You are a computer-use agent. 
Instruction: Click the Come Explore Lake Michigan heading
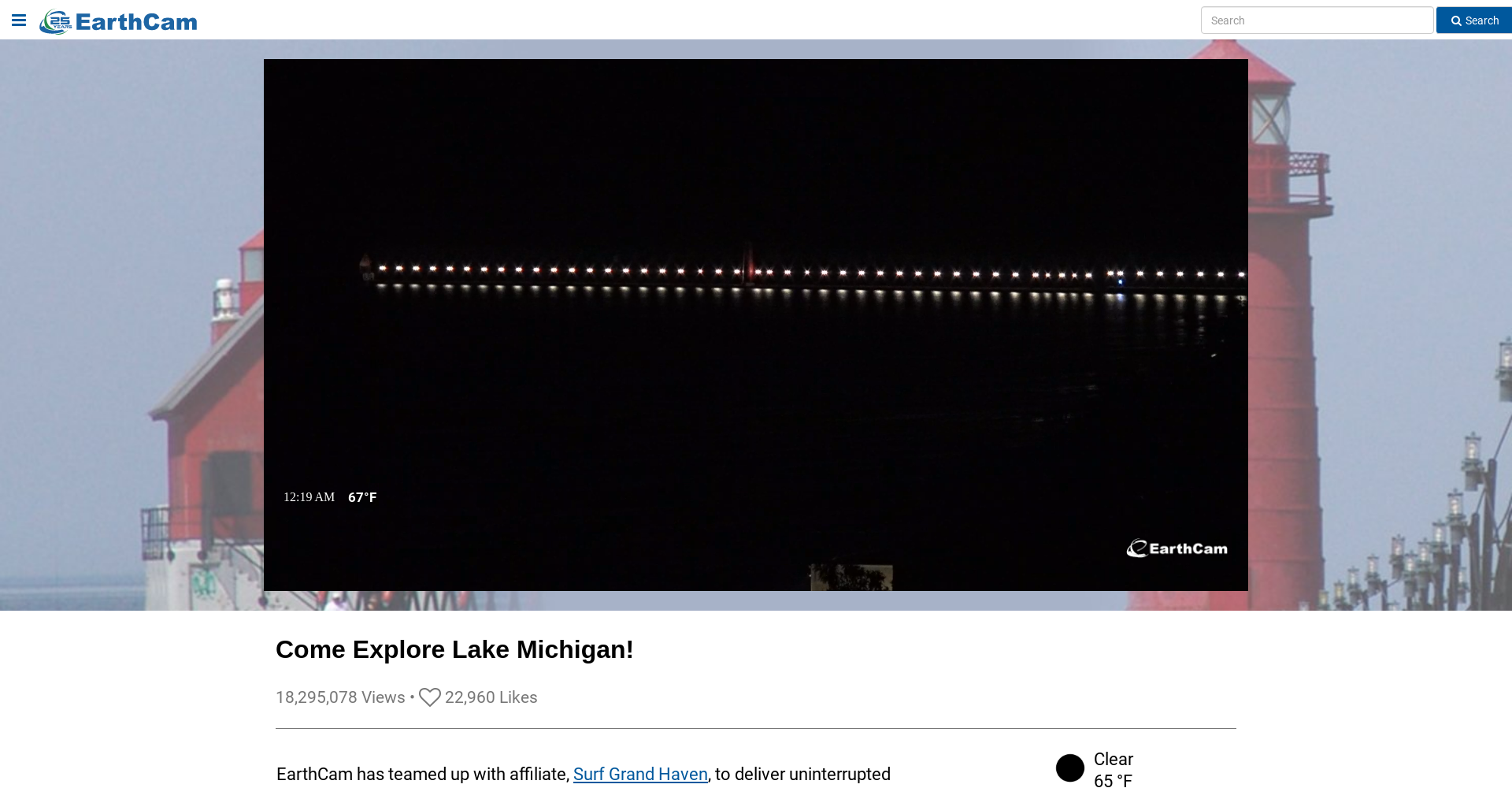tap(454, 649)
